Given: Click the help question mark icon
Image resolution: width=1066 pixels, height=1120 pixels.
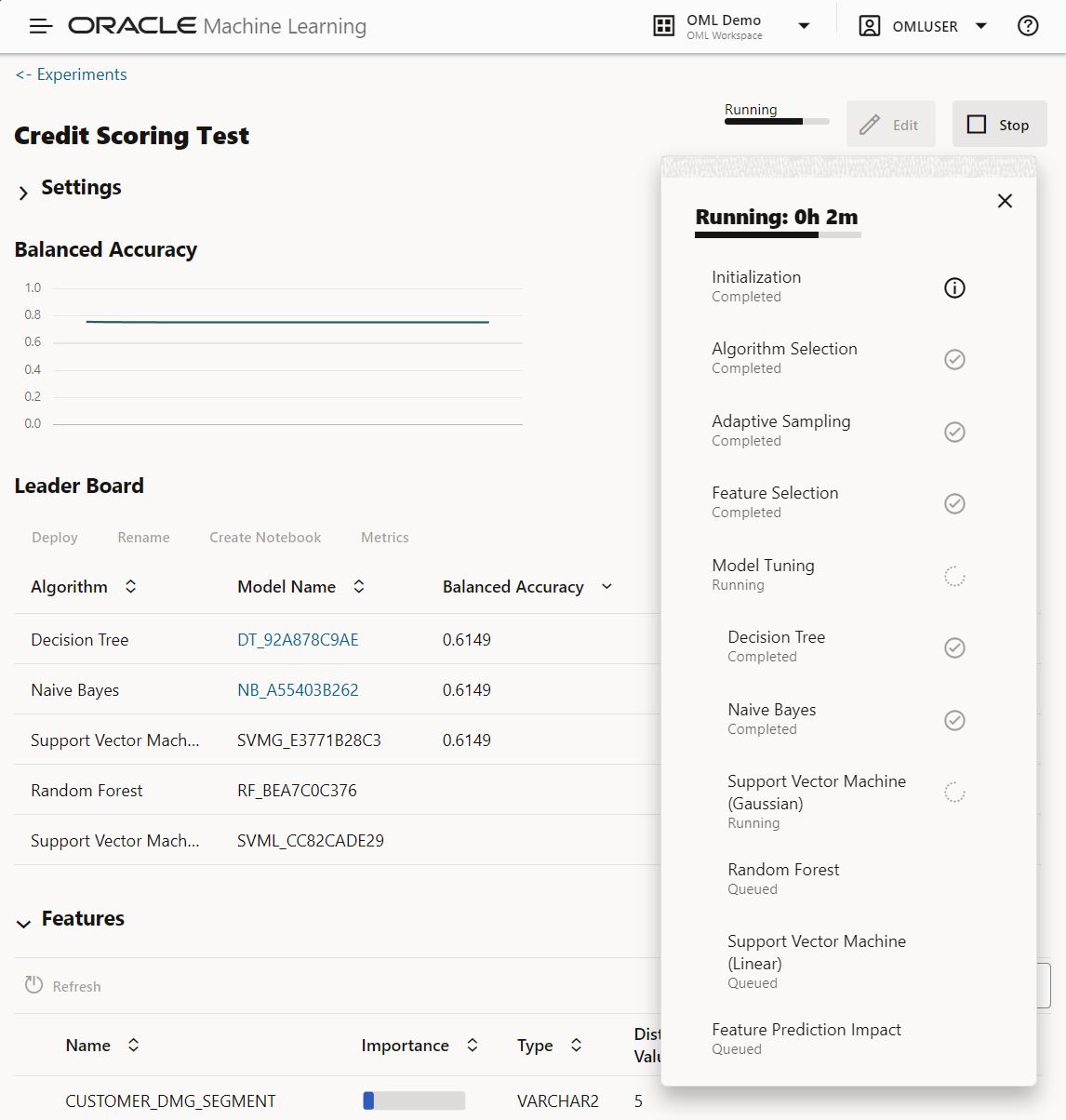Looking at the screenshot, I should pos(1028,26).
